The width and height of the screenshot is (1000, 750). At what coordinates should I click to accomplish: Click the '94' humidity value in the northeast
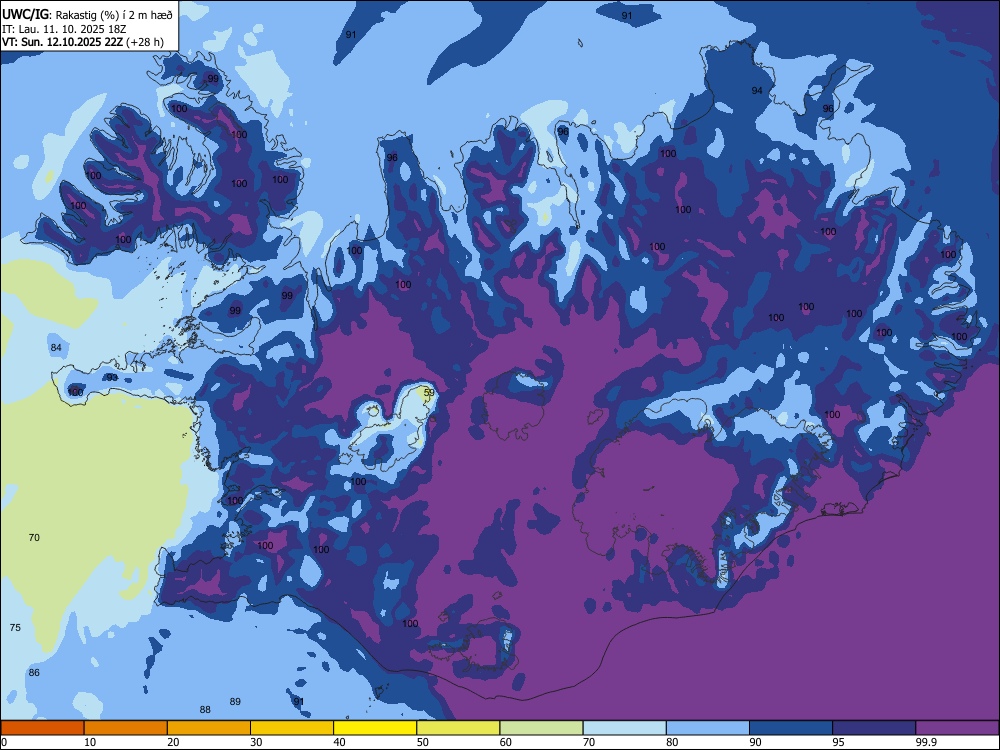coord(756,91)
